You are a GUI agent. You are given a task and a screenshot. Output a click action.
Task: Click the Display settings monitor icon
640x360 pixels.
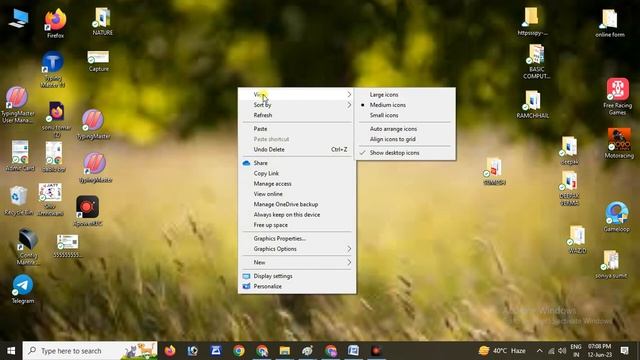pos(246,276)
